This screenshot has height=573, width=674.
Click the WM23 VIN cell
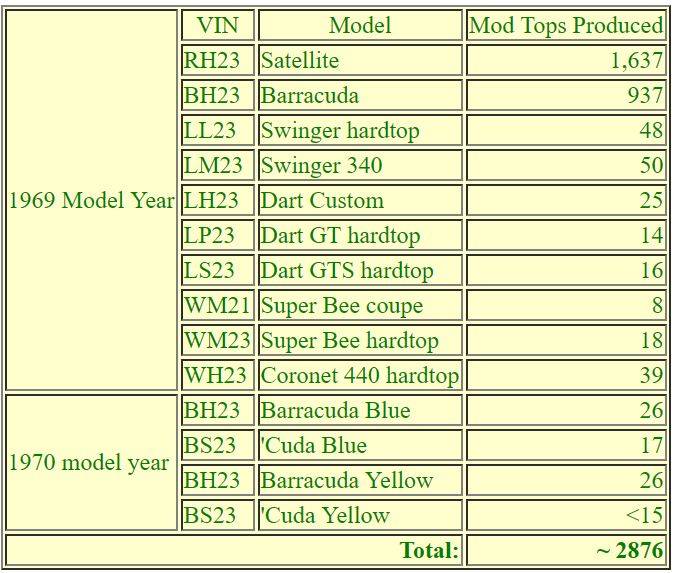point(217,340)
